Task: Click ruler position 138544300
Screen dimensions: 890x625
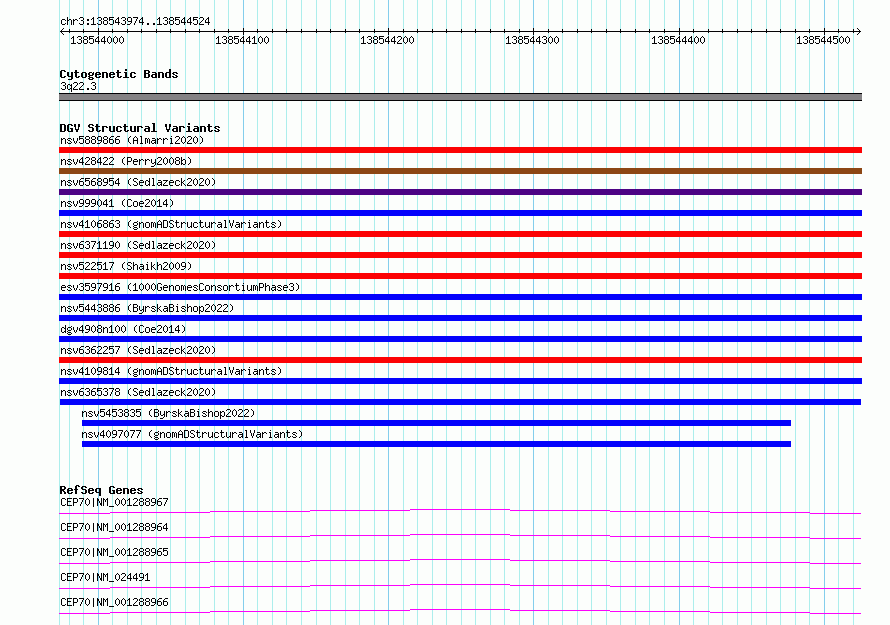Action: click(532, 40)
